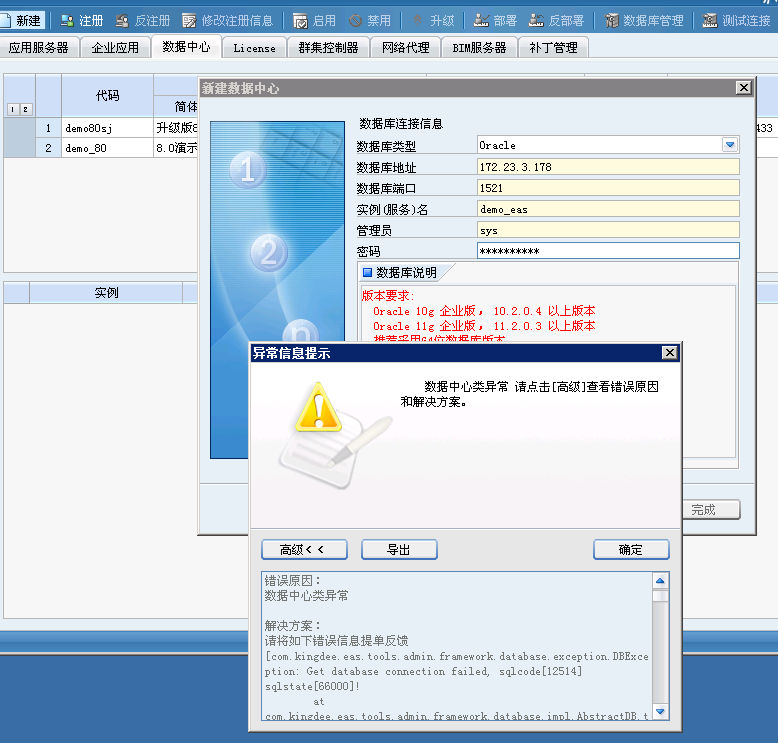Close the 异常信息提示 dialog
Image resolution: width=778 pixels, height=743 pixels.
(669, 353)
